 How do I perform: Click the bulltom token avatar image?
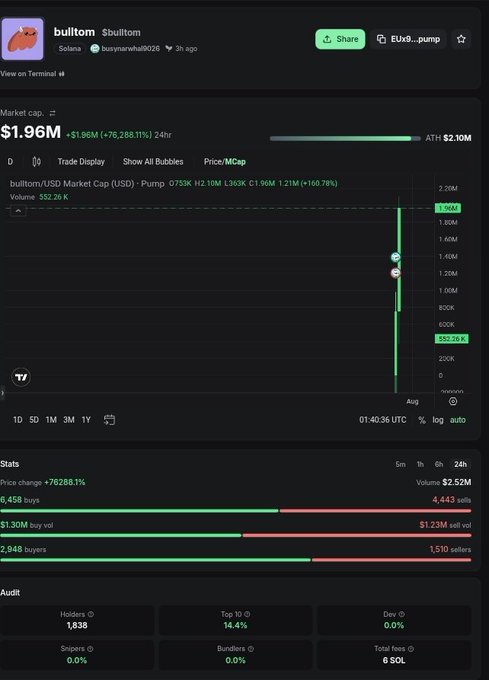[x=23, y=39]
